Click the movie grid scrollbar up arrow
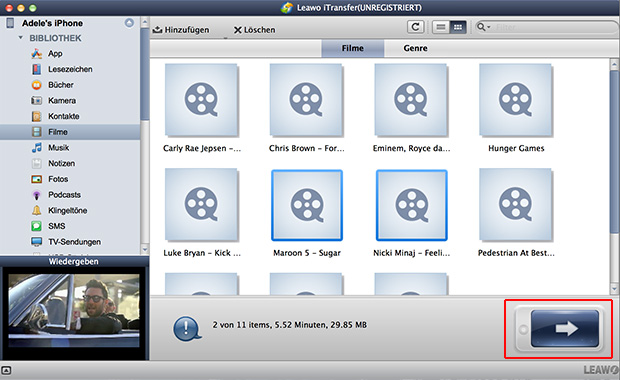 (614, 64)
